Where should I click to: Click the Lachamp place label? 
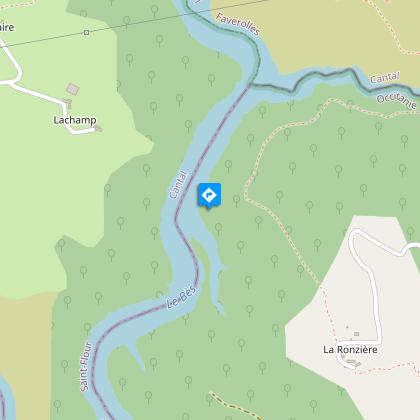click(x=75, y=120)
